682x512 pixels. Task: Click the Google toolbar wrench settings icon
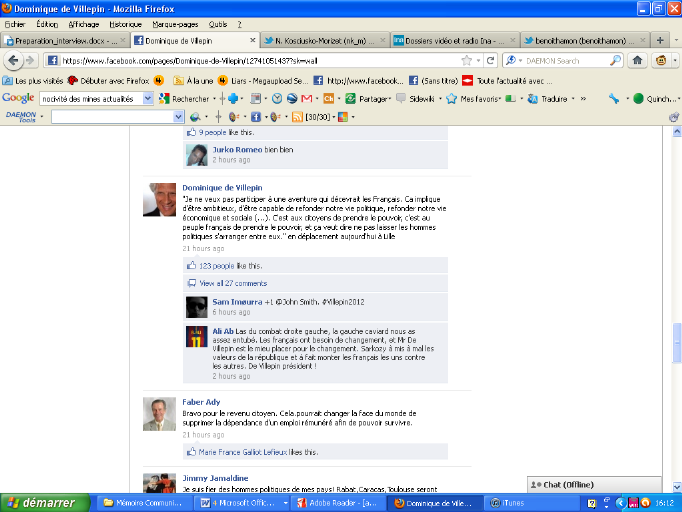[x=614, y=99]
